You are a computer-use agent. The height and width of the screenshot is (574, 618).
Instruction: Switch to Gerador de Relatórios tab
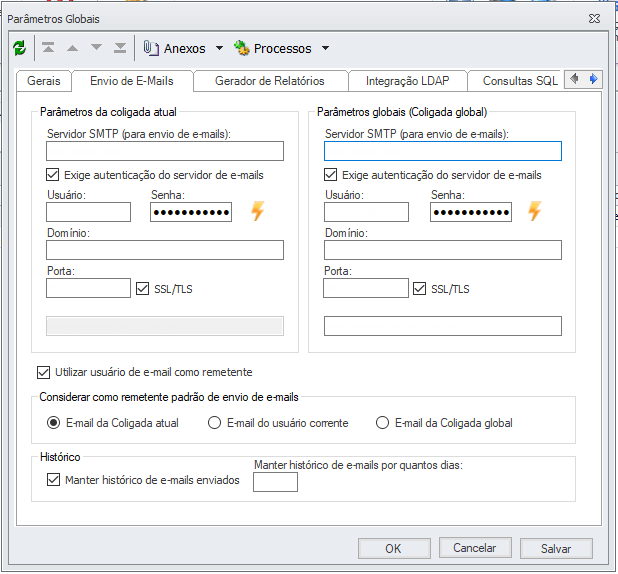pos(270,81)
